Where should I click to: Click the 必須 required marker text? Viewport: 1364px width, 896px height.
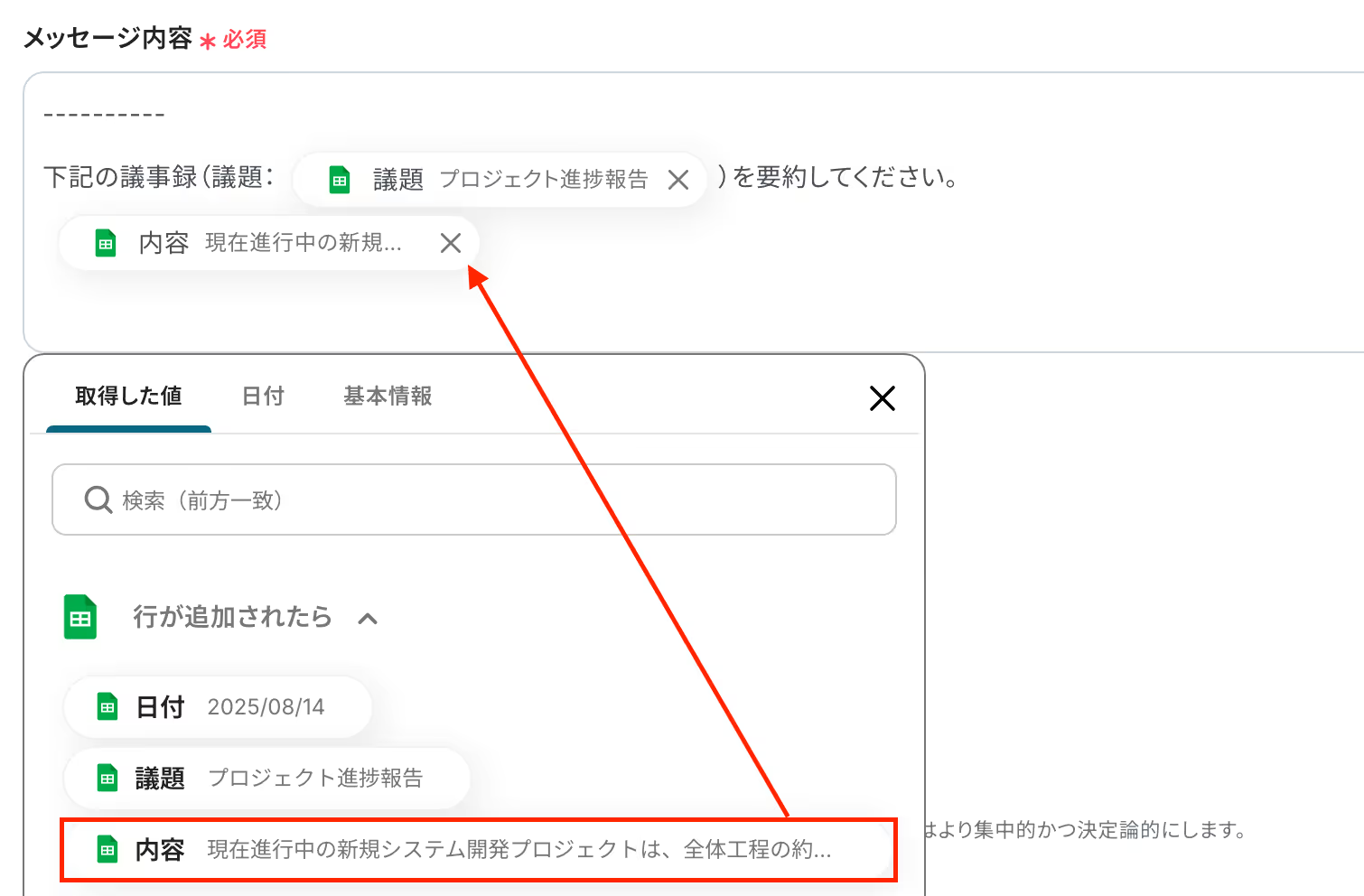point(245,40)
